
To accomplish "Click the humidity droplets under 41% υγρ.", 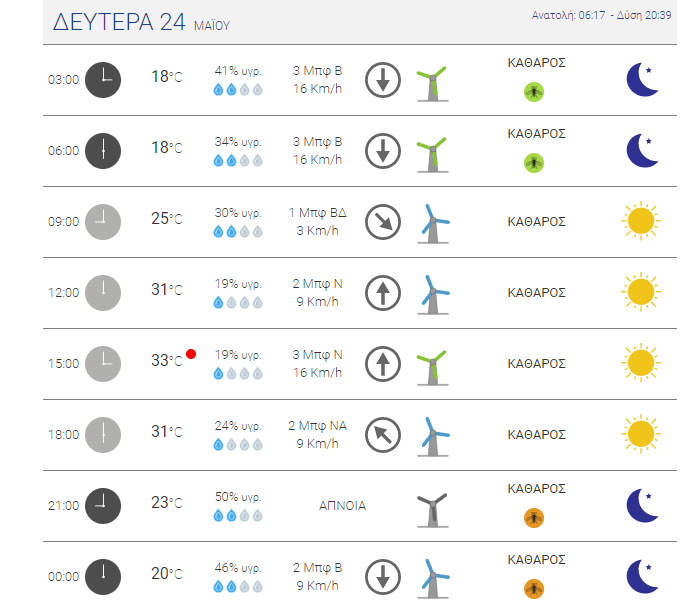I will click(238, 89).
